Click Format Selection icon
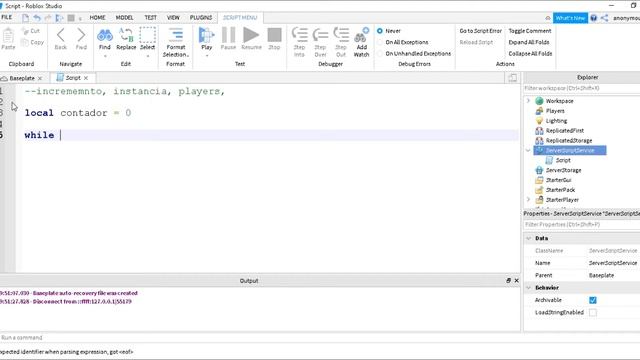 pyautogui.click(x=176, y=35)
